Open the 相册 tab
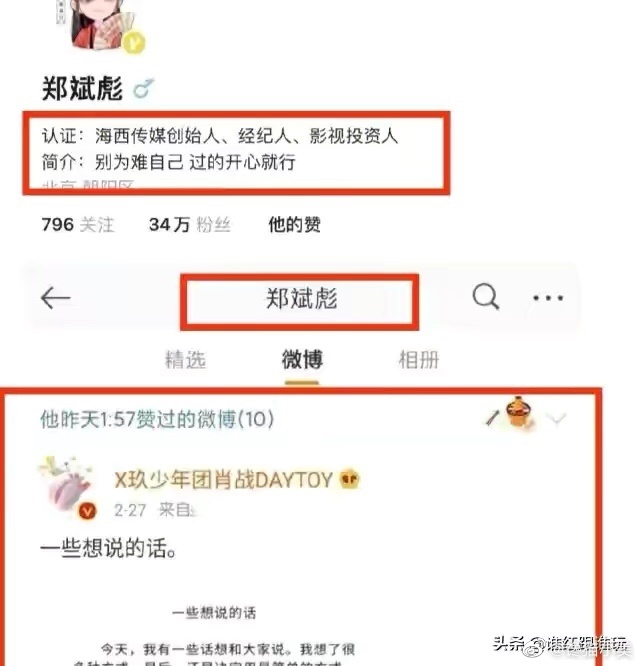 [418, 360]
